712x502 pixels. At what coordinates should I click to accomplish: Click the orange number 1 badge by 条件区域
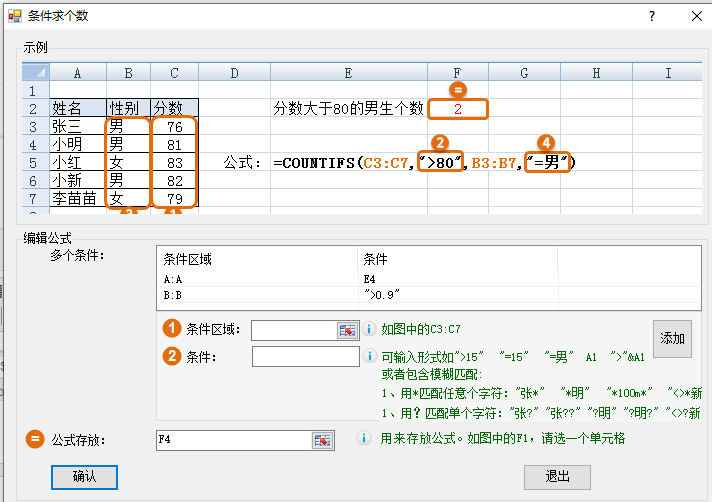click(171, 329)
